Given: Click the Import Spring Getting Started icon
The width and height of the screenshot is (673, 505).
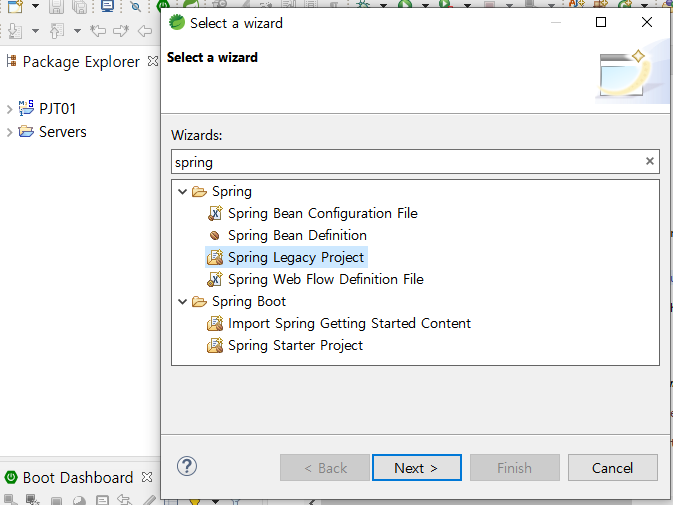Looking at the screenshot, I should coord(215,323).
